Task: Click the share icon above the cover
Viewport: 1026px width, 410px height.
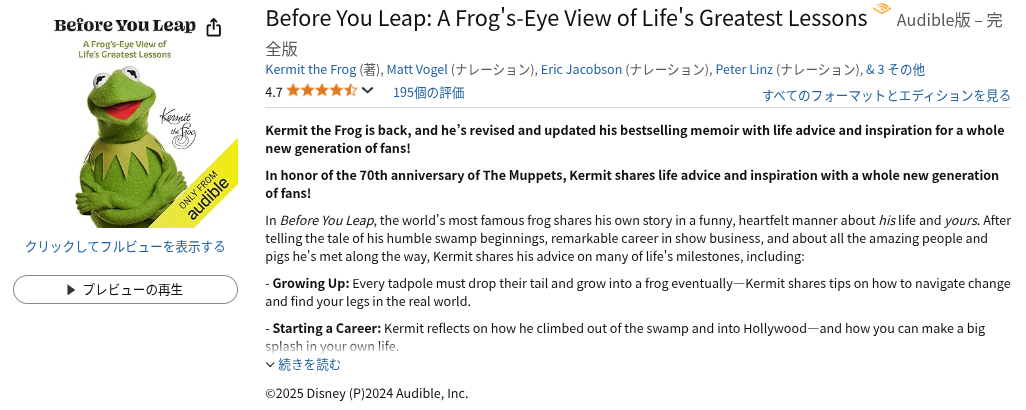Action: [214, 27]
